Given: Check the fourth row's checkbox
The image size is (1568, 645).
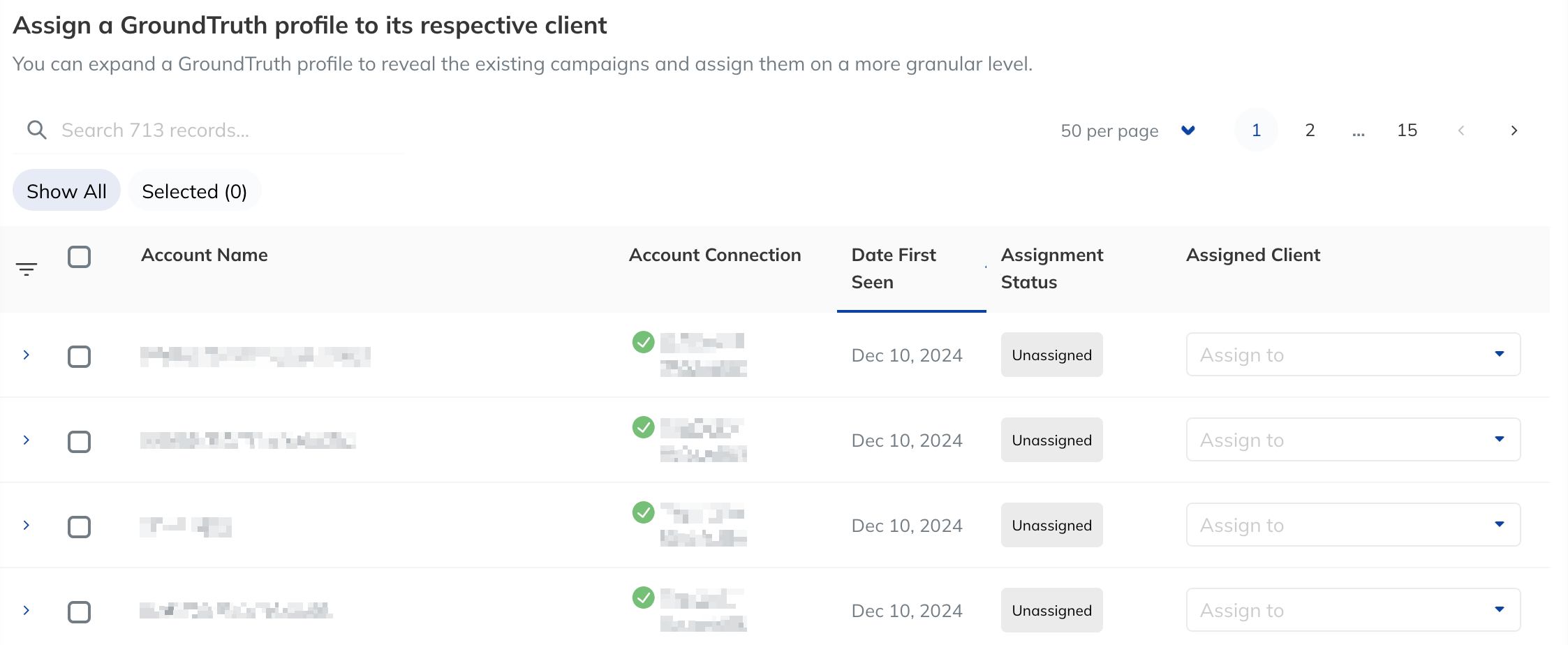Looking at the screenshot, I should pos(79,612).
